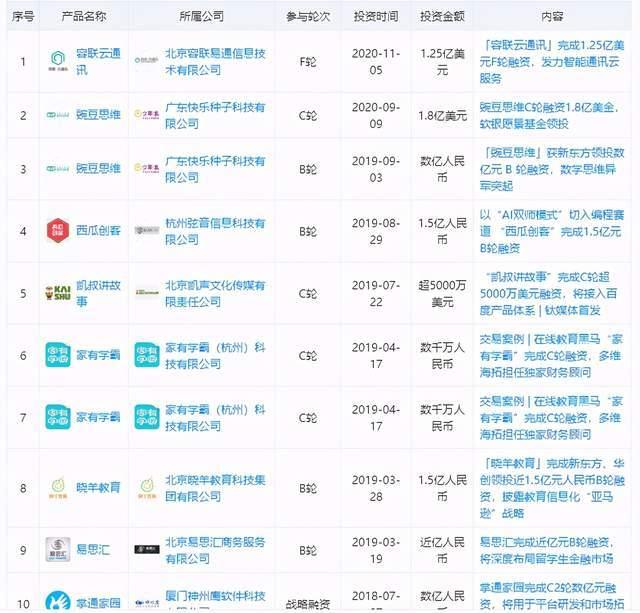Viewport: 640px width, 613px height.
Task: Open 容联云通讯 1.25亿美元F轮融资 news link
Action: click(x=552, y=61)
